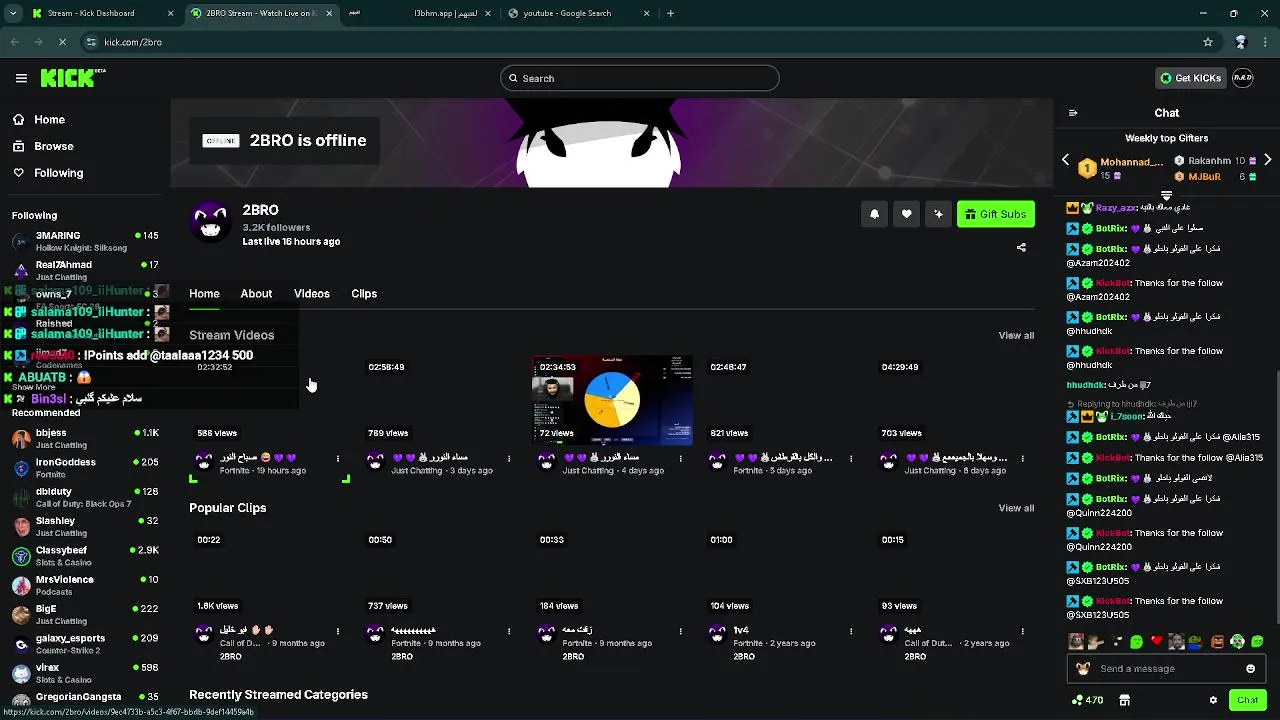Click browser back arrow
Screen dimensions: 1280x720
[14, 42]
